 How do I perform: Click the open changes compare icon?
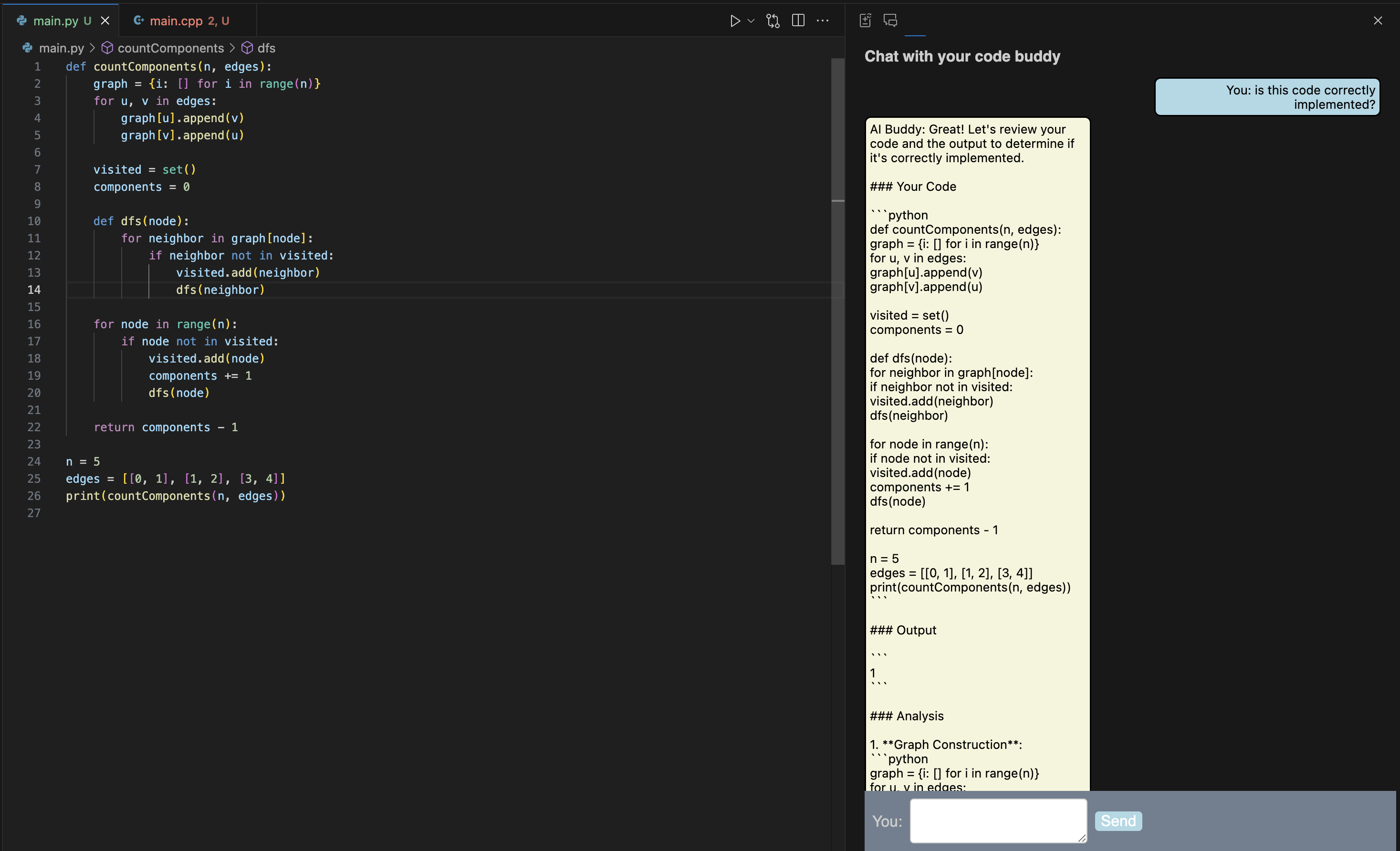773,21
